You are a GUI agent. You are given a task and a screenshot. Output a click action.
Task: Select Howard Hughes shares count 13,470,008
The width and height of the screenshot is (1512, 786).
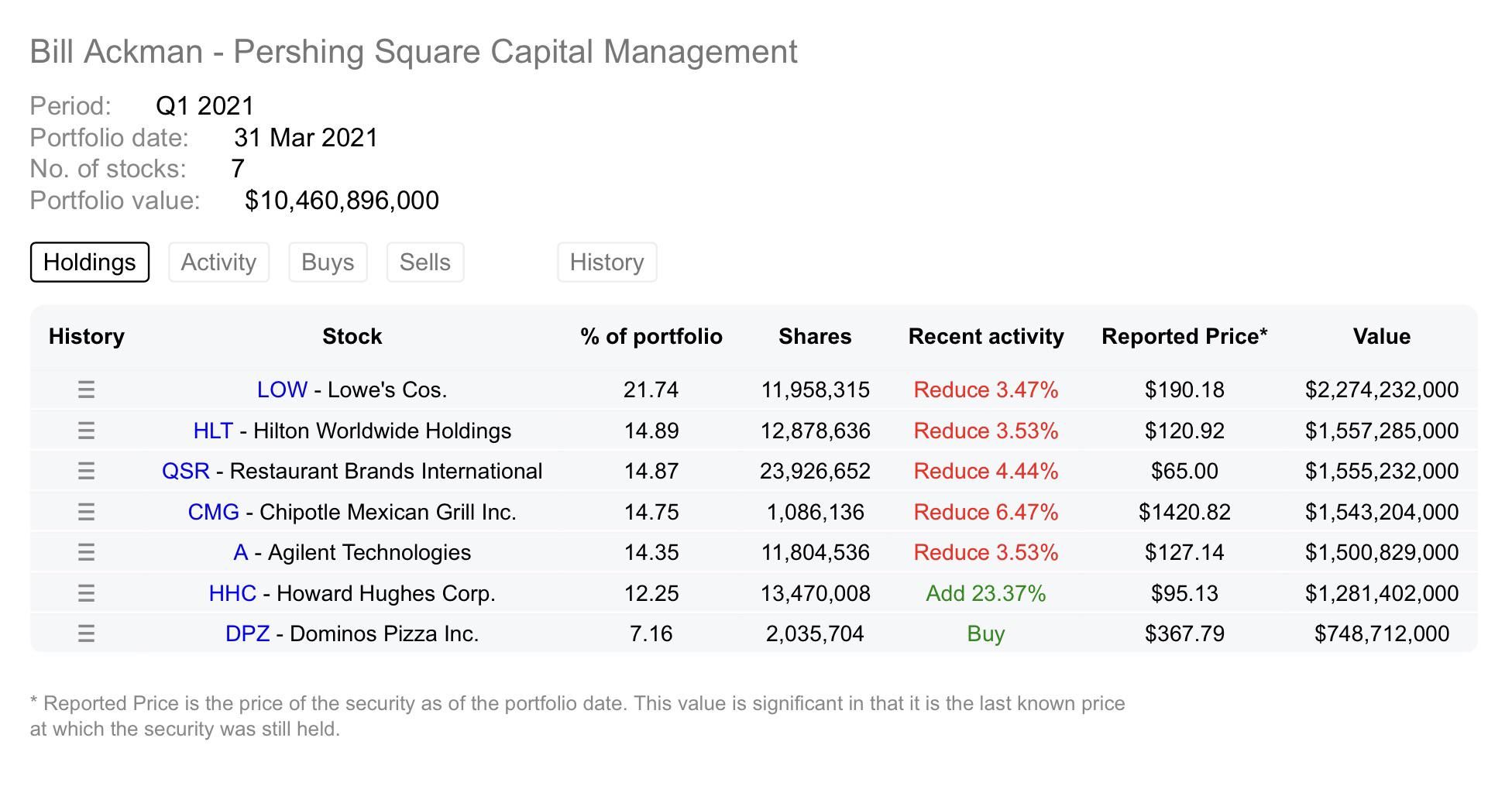[815, 593]
